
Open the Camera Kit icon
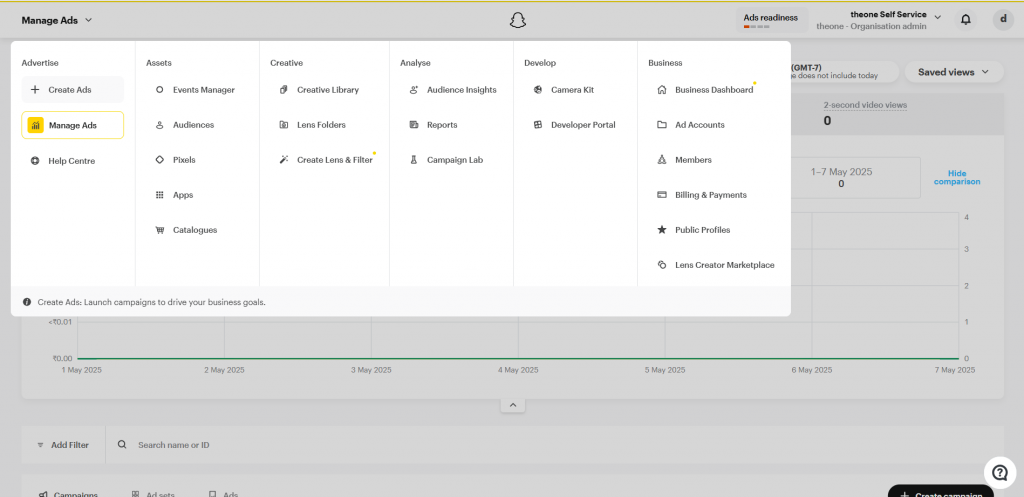click(537, 90)
